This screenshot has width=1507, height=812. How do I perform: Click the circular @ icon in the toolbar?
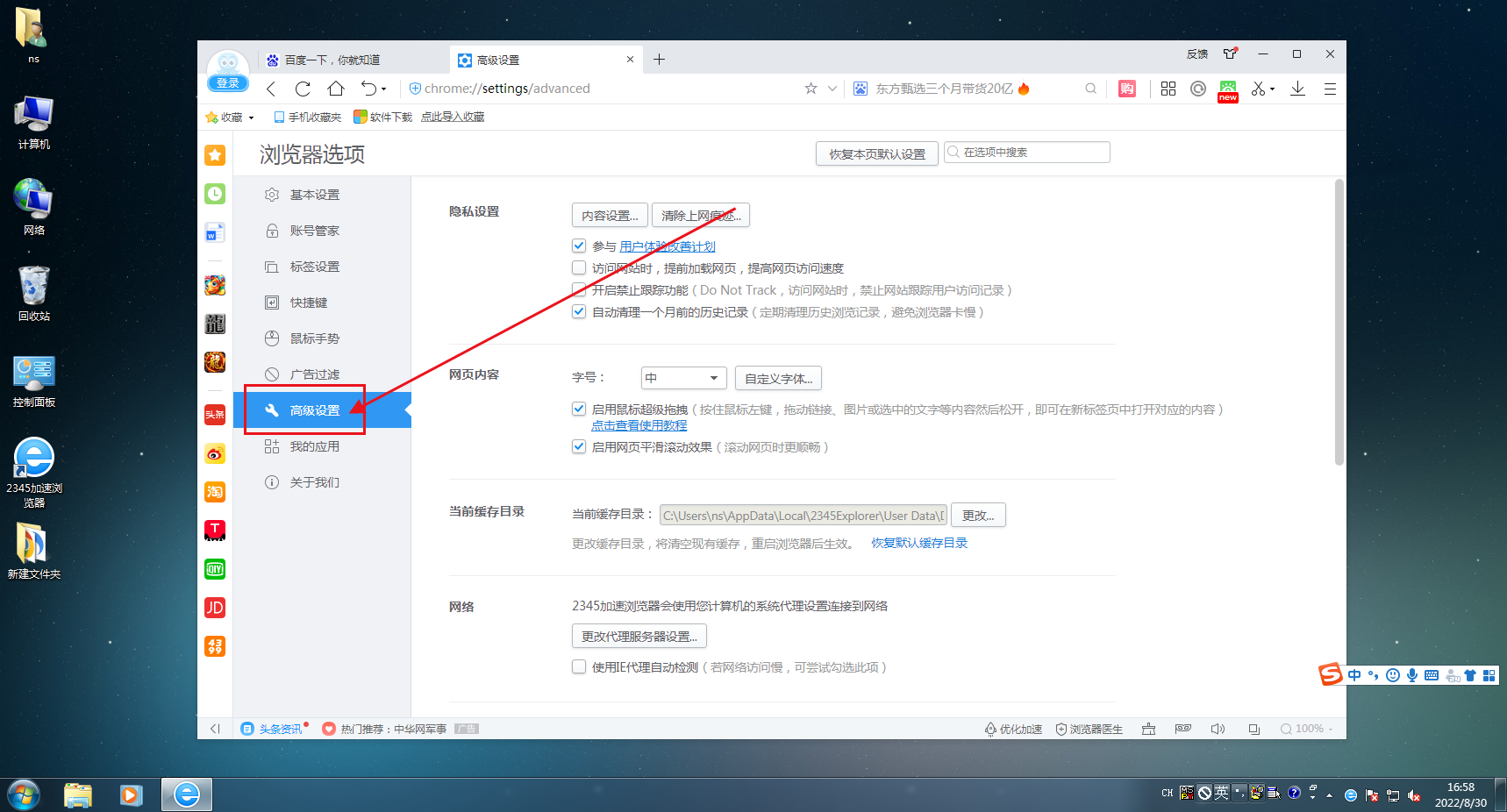pyautogui.click(x=1198, y=89)
